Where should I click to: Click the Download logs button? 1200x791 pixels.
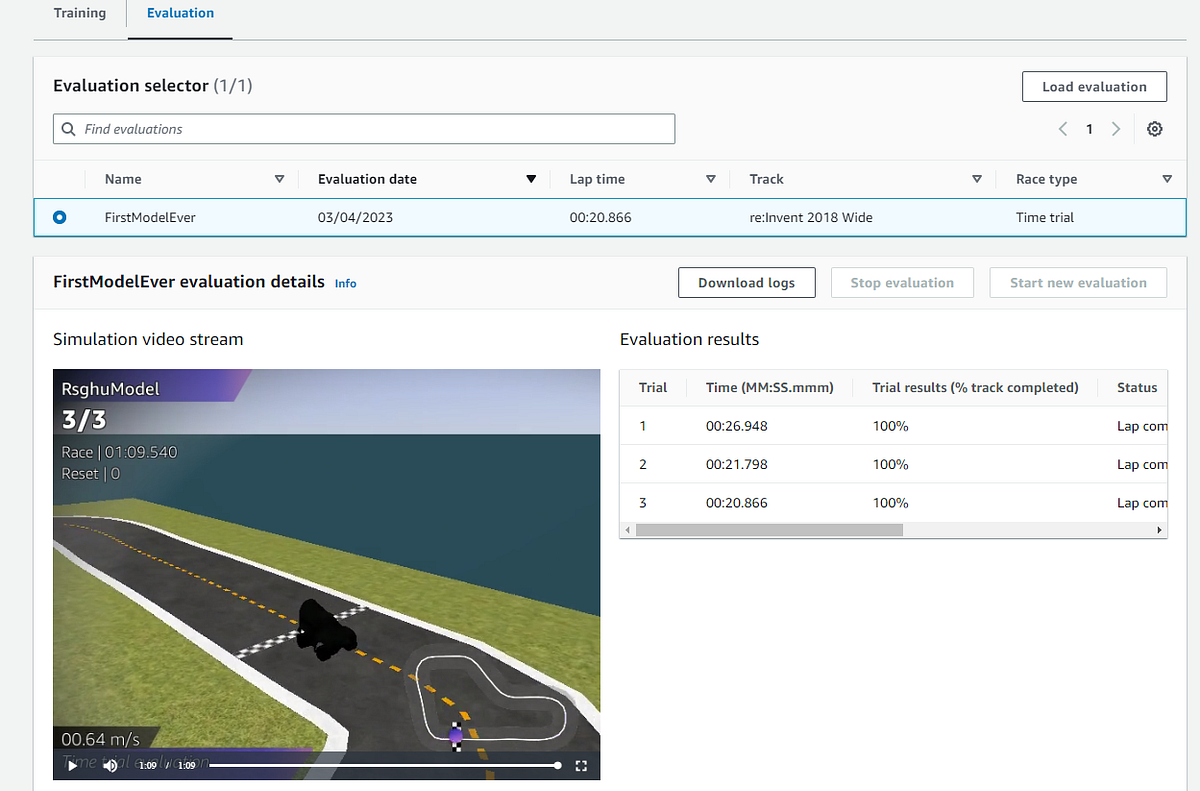746,282
